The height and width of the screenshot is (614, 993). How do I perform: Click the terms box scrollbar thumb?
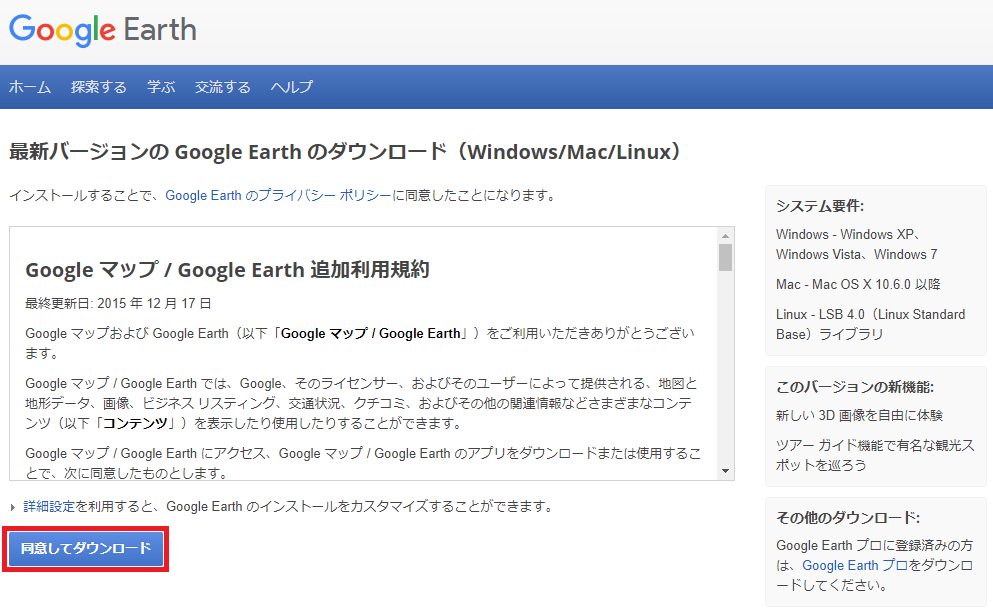click(x=725, y=258)
